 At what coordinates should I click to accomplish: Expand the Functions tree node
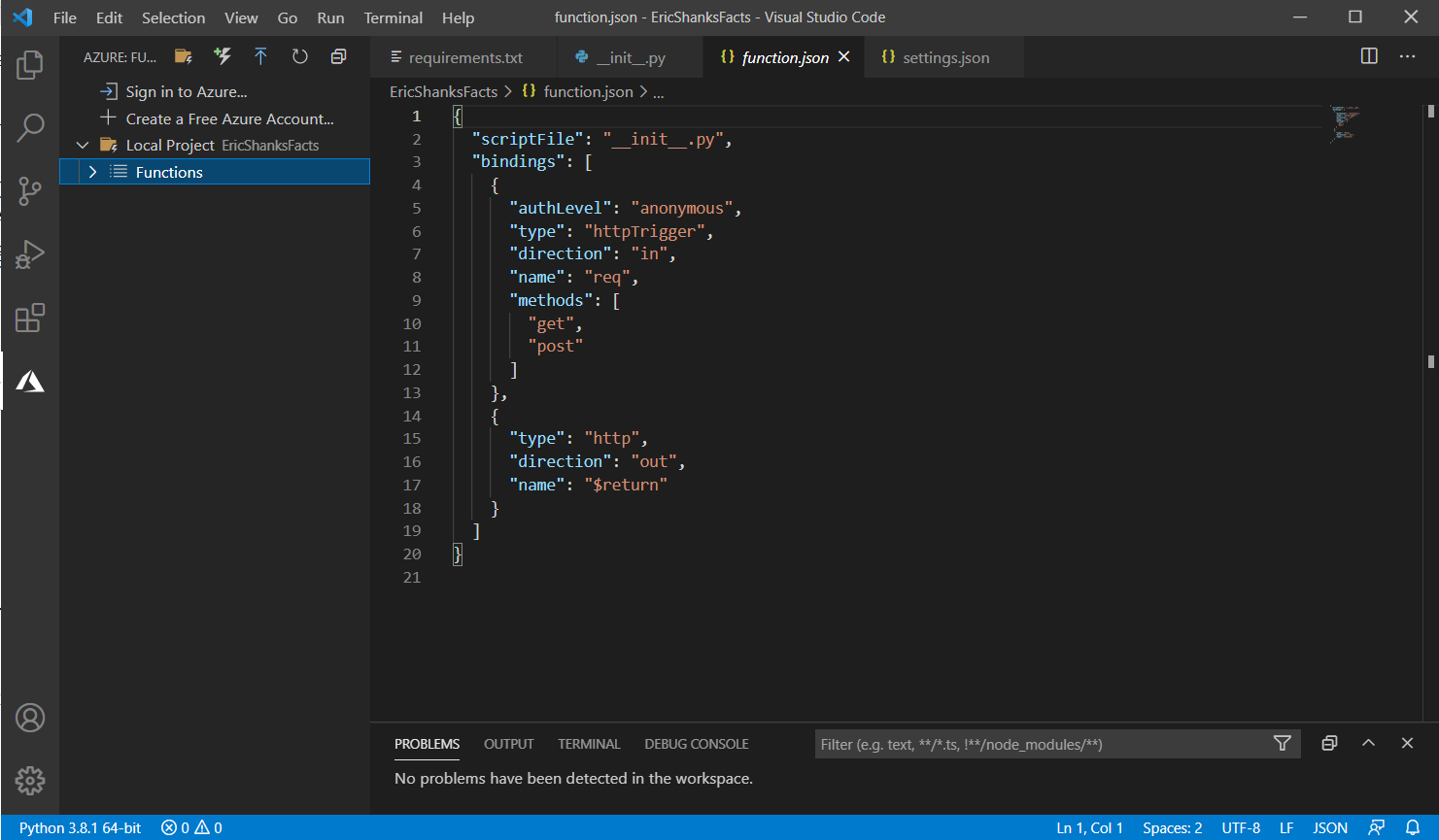93,172
